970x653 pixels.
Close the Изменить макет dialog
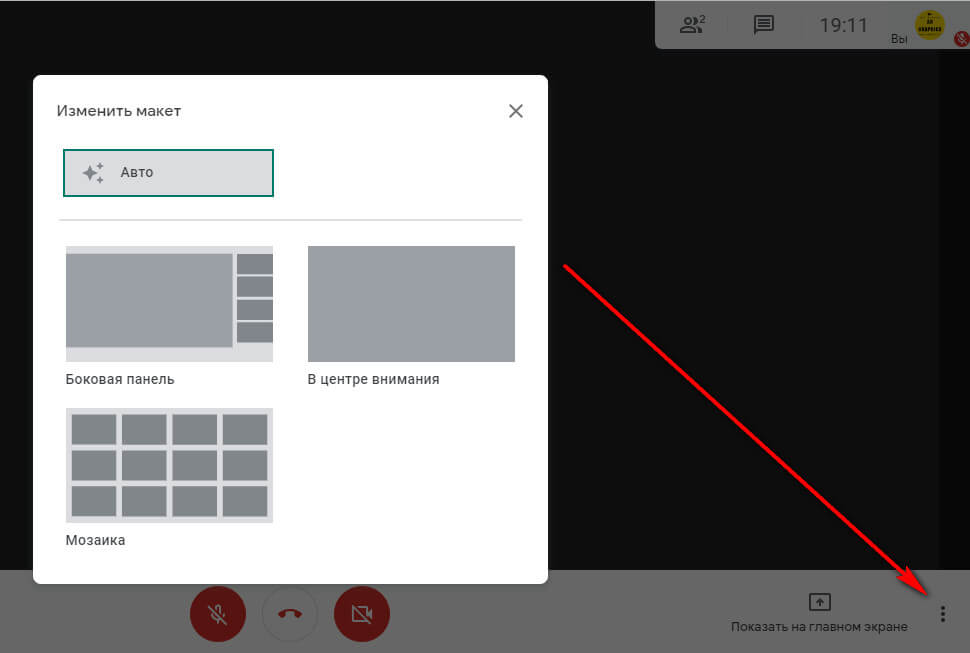pyautogui.click(x=515, y=111)
